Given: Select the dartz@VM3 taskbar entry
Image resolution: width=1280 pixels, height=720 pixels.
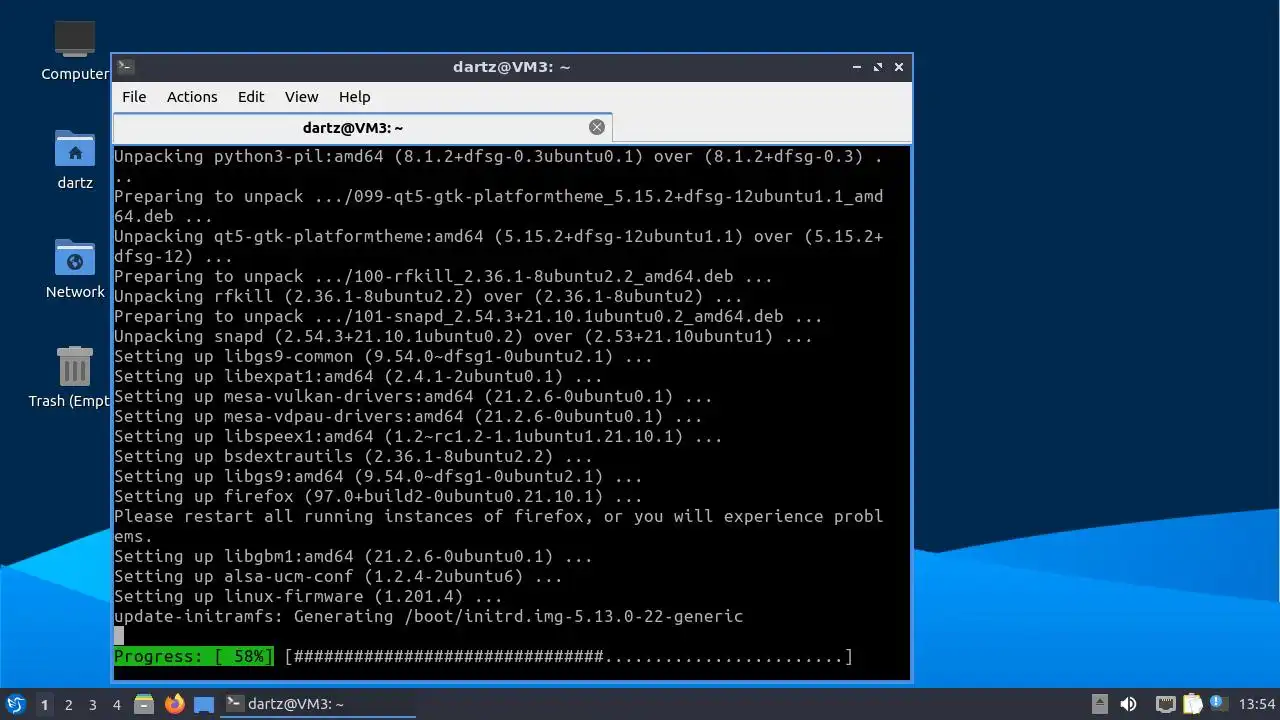Looking at the screenshot, I should (x=318, y=704).
